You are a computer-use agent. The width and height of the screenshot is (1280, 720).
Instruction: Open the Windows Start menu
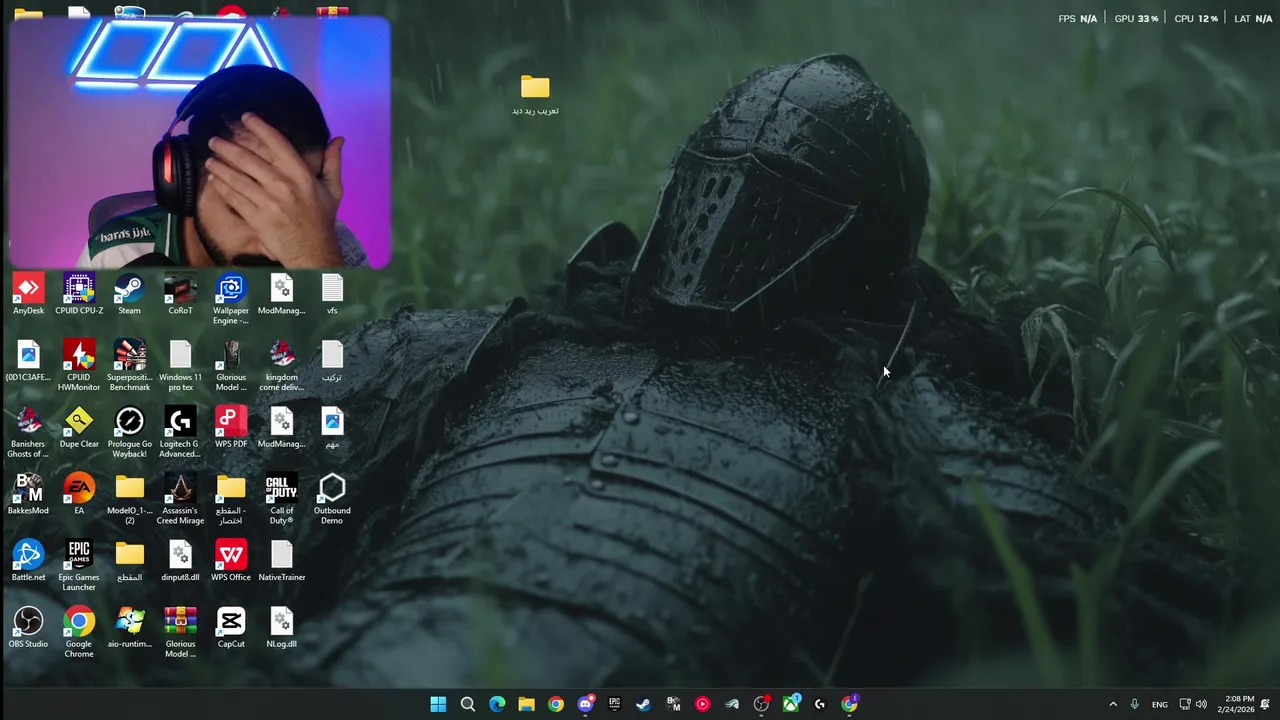438,704
